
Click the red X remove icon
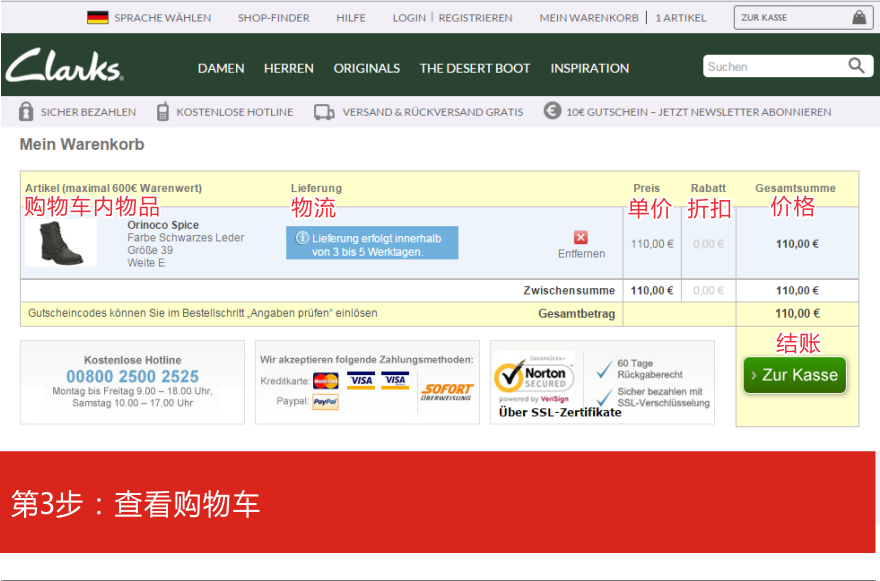coord(581,237)
